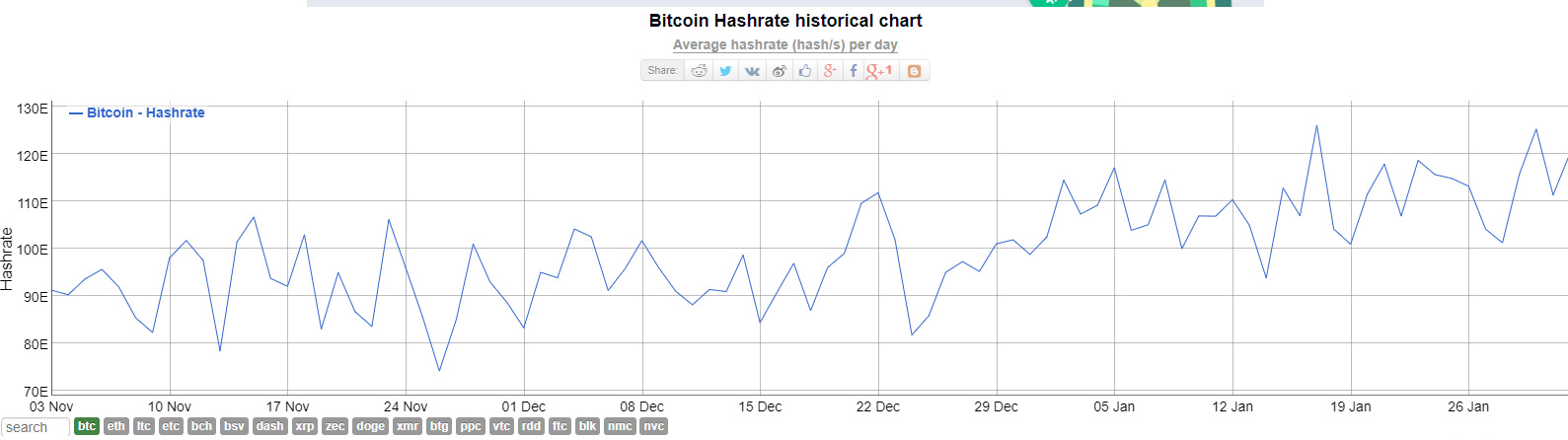Click the 70E y-axis label

(37, 391)
